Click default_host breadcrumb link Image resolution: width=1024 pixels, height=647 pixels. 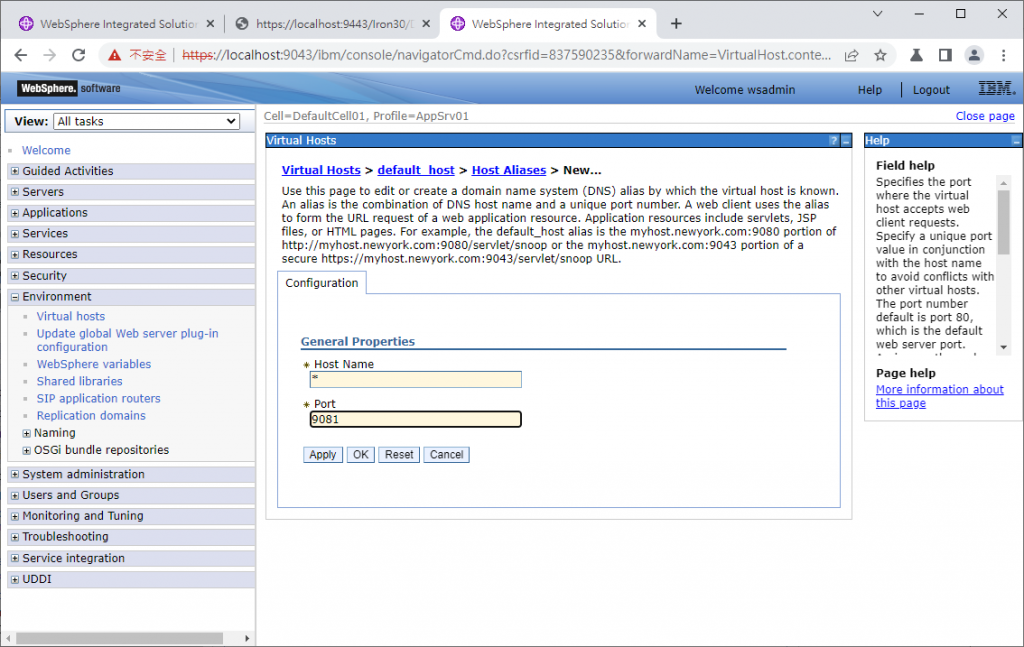[415, 170]
